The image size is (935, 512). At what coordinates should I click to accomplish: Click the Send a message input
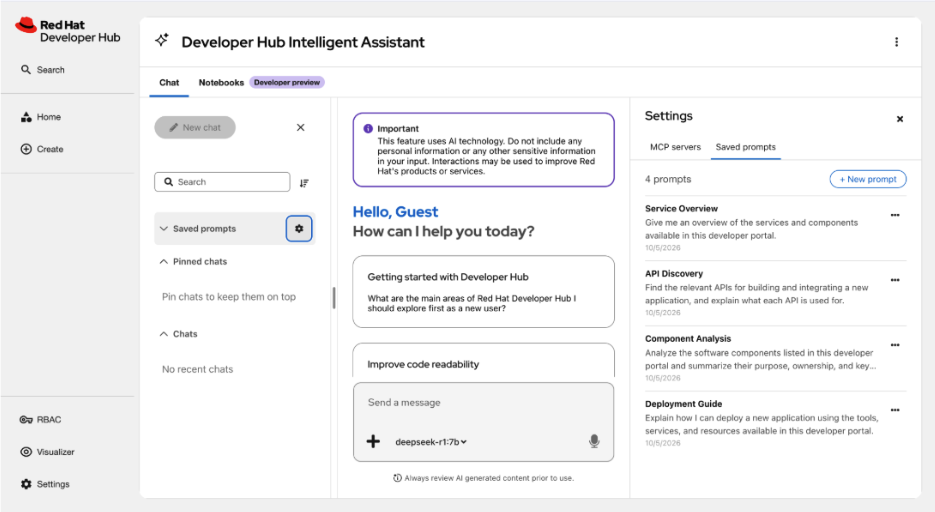(x=484, y=403)
